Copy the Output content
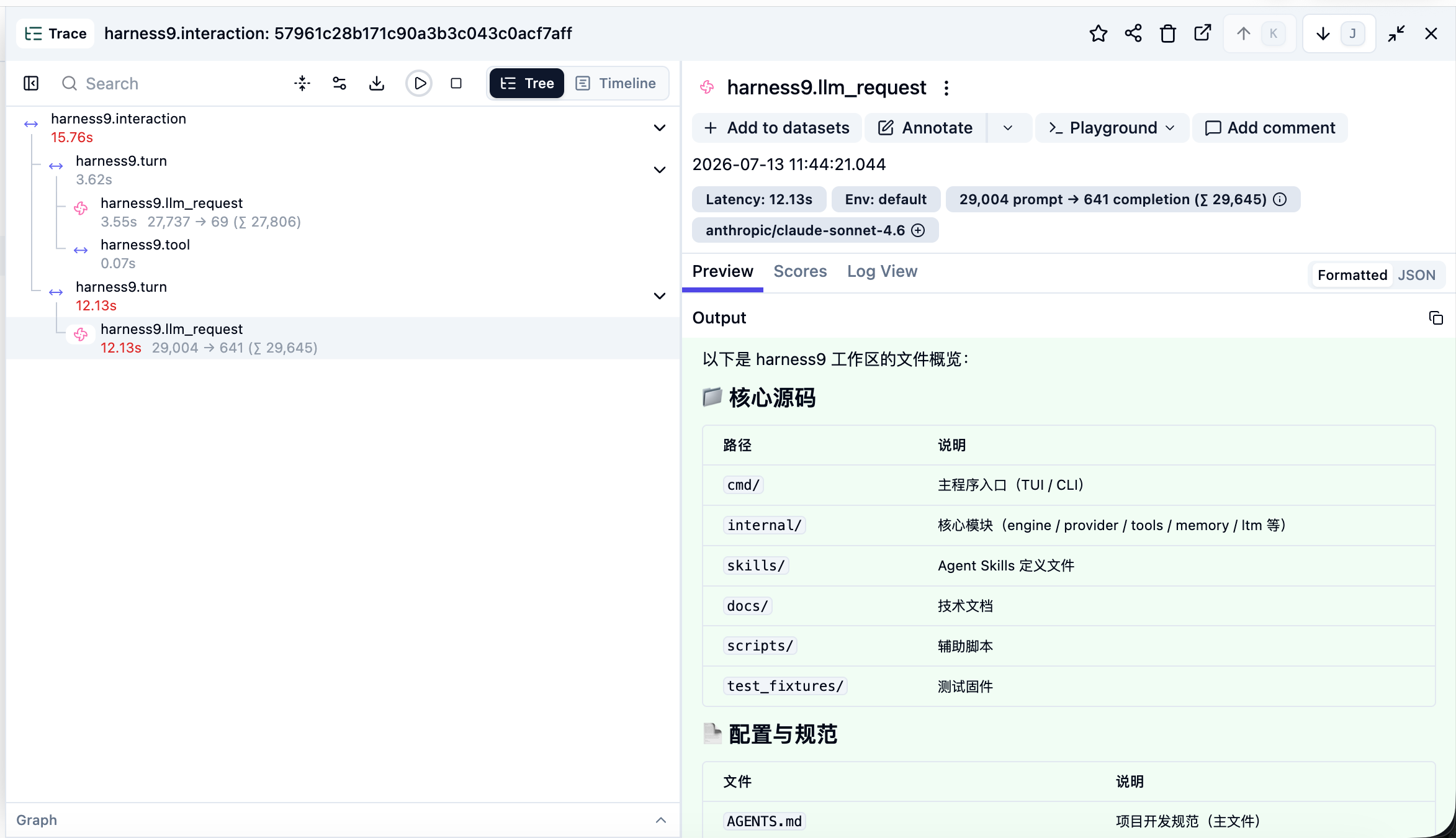Screen dimensions: 1456x838 pos(1436,318)
